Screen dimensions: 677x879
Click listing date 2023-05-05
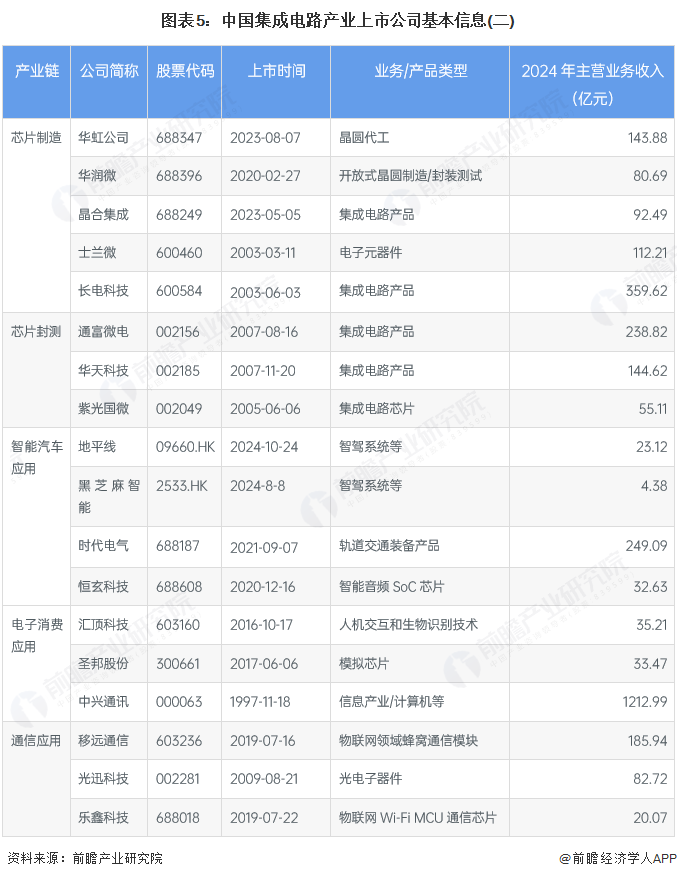coord(265,215)
